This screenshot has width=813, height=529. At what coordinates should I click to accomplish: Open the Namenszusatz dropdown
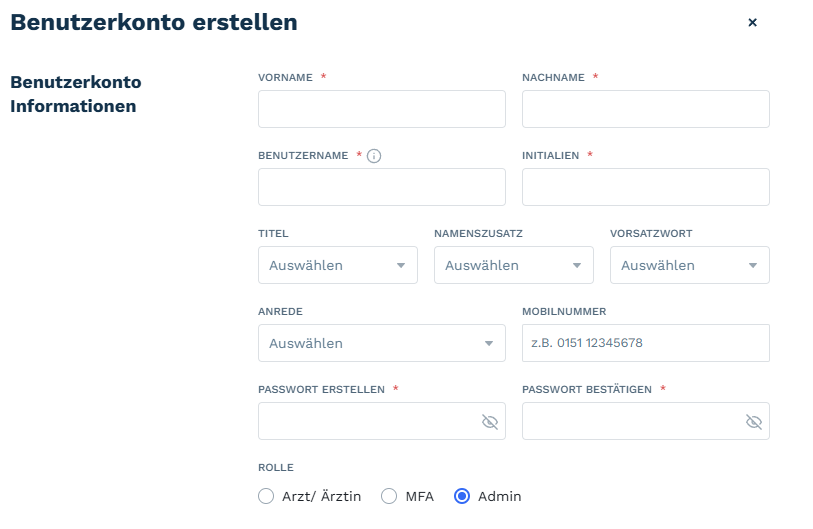[514, 265]
